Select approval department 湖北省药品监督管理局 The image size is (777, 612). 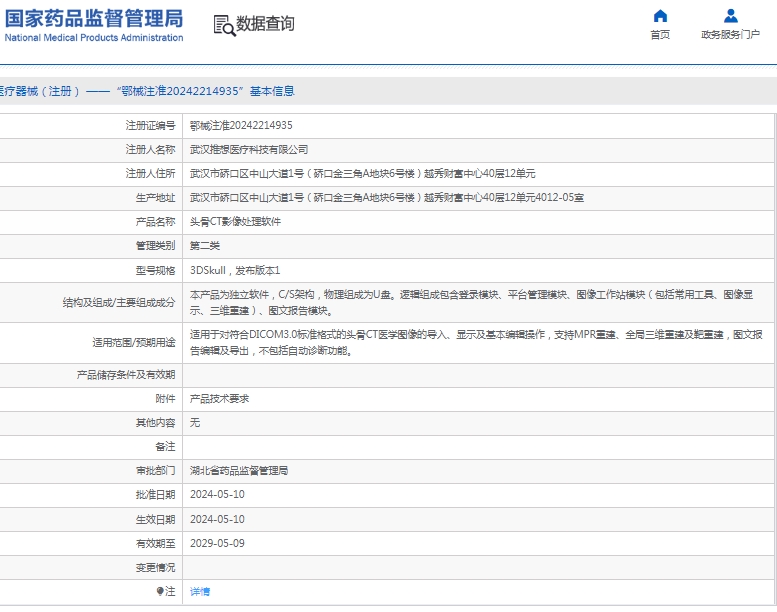pyautogui.click(x=239, y=471)
